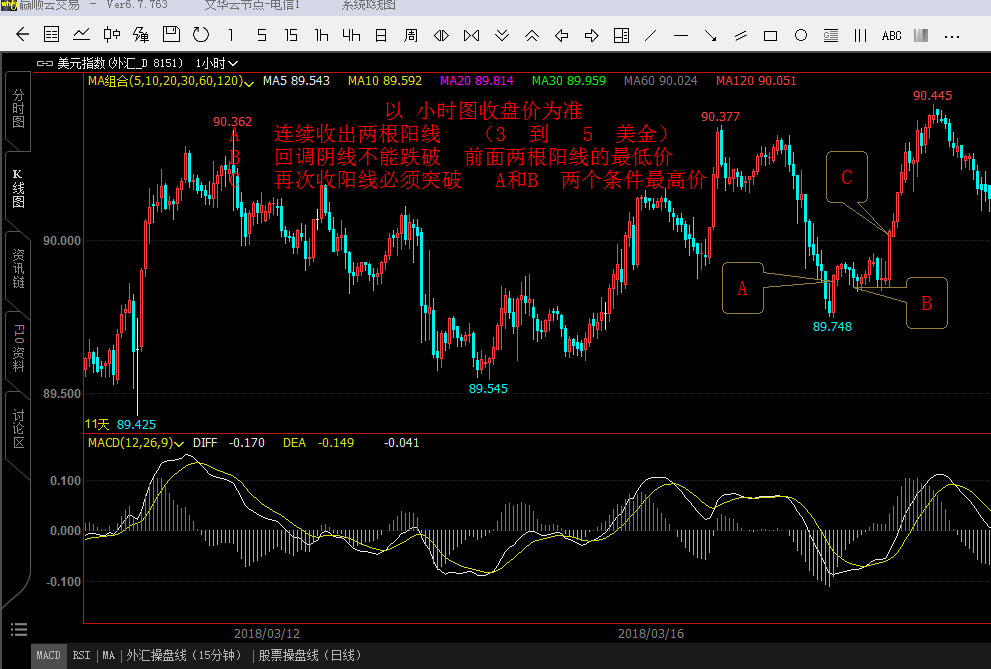Viewport: 991px width, 669px height.
Task: Select the rectangle drawing tool
Action: [x=770, y=36]
